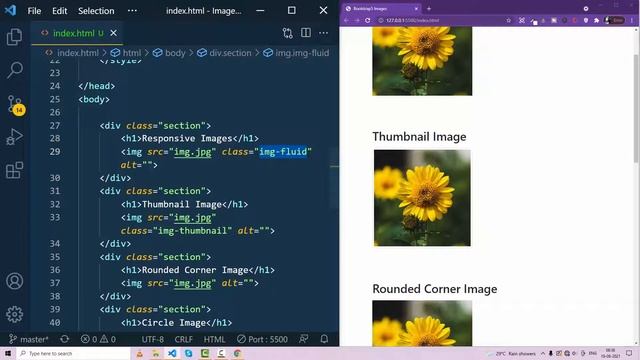Viewport: 640px width, 360px height.
Task: Open the File menu
Action: pos(34,11)
